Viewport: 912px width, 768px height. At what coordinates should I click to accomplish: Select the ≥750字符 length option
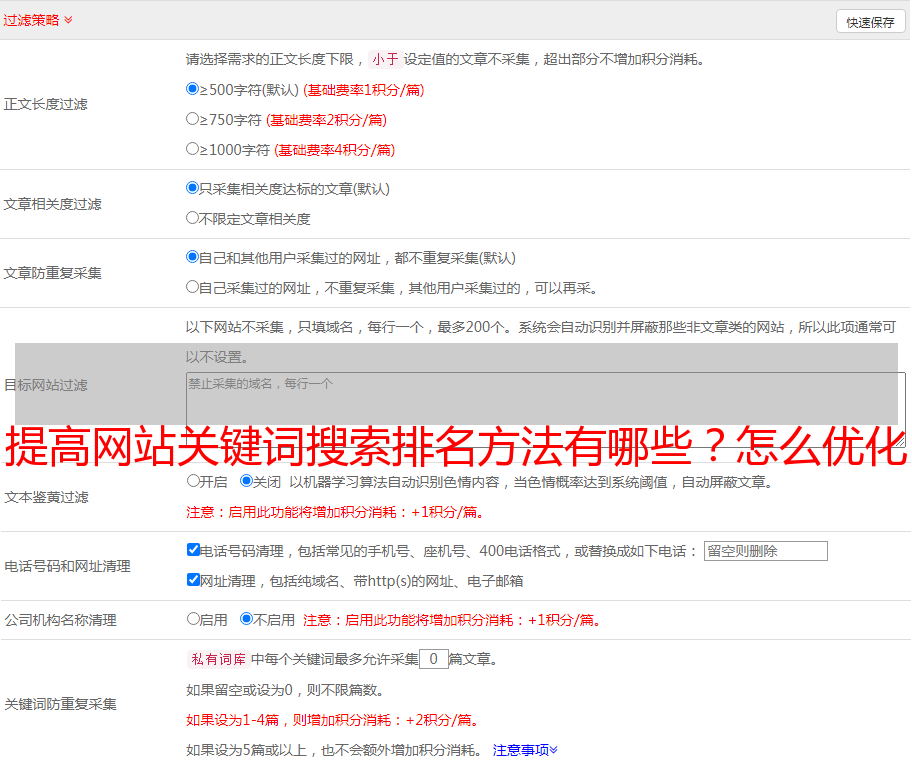pos(192,119)
